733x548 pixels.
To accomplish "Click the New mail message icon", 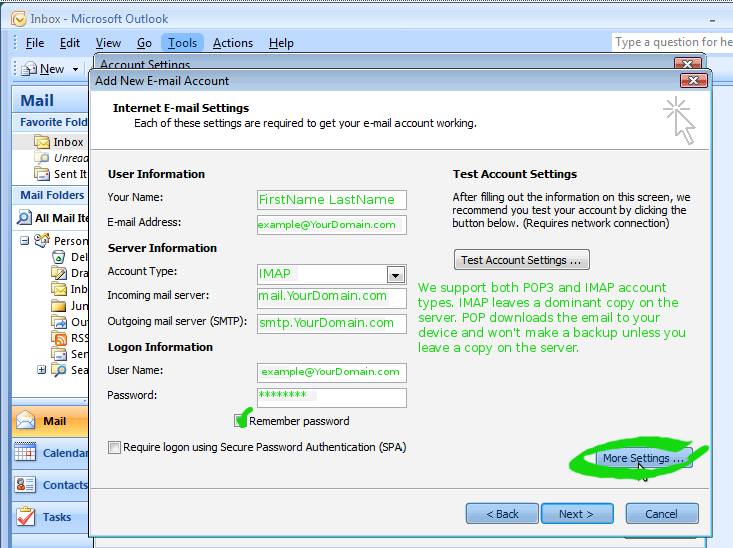I will [29, 69].
